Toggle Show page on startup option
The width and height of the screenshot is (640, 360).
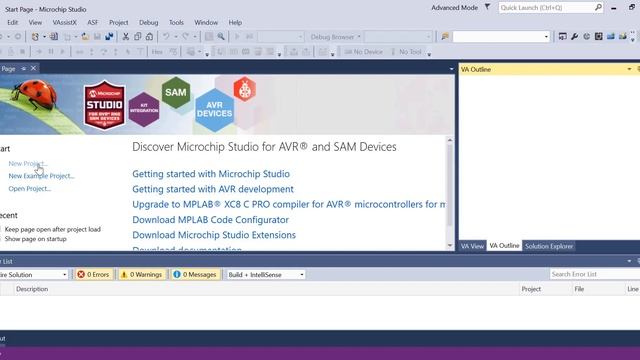(x=33, y=239)
